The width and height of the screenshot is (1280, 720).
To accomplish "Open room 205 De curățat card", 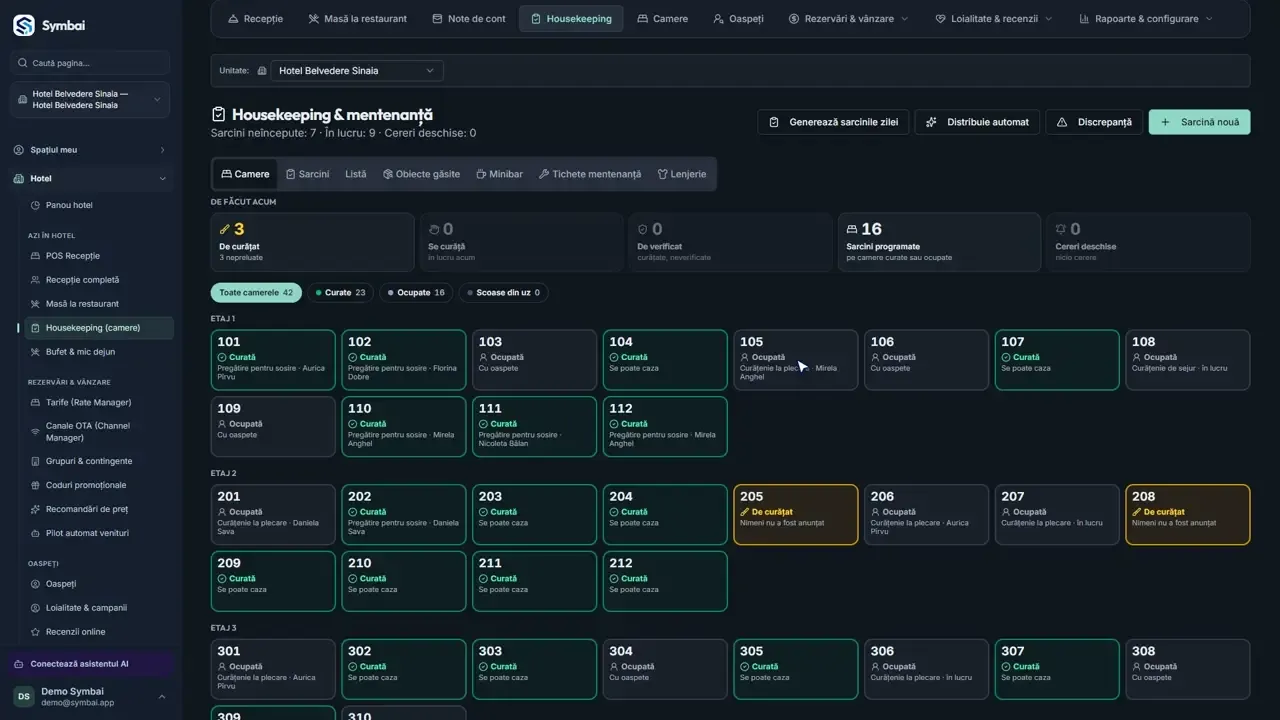I will pos(796,515).
